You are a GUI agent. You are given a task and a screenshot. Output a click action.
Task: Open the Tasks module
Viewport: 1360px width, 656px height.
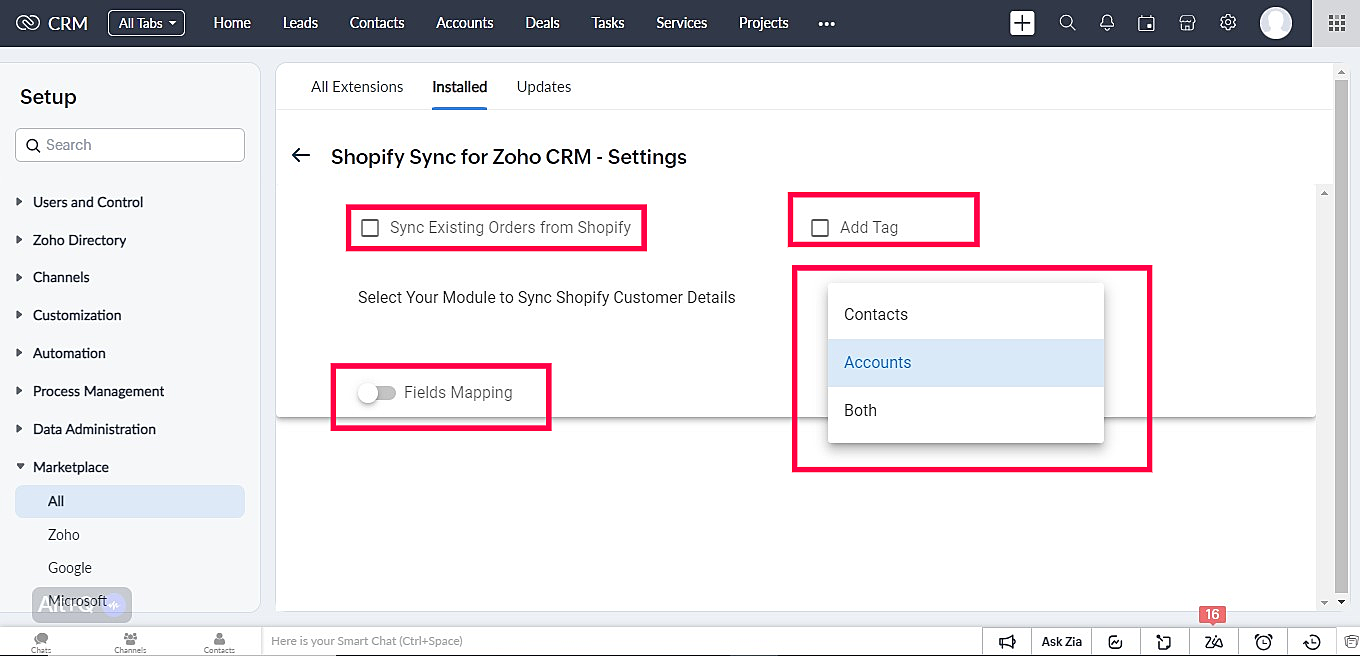tap(608, 23)
